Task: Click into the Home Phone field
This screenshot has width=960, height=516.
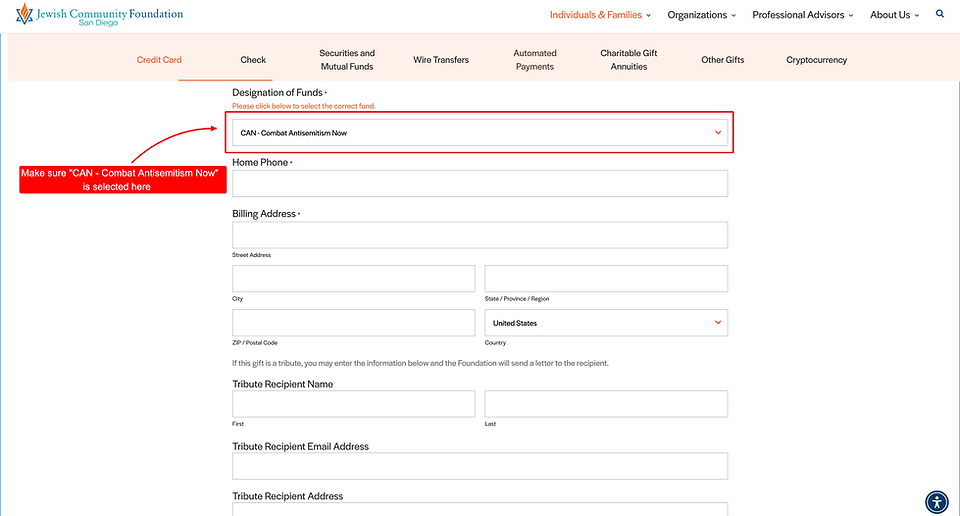Action: pyautogui.click(x=480, y=184)
